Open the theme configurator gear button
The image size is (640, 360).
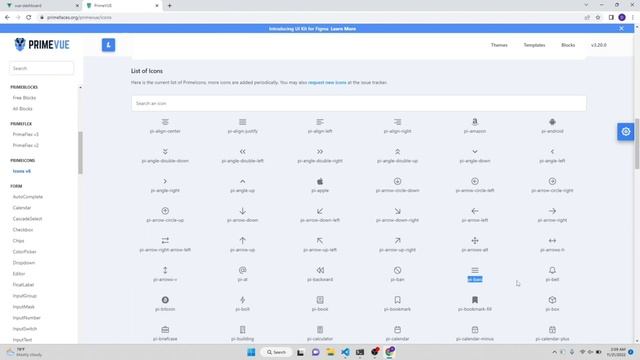[x=625, y=132]
